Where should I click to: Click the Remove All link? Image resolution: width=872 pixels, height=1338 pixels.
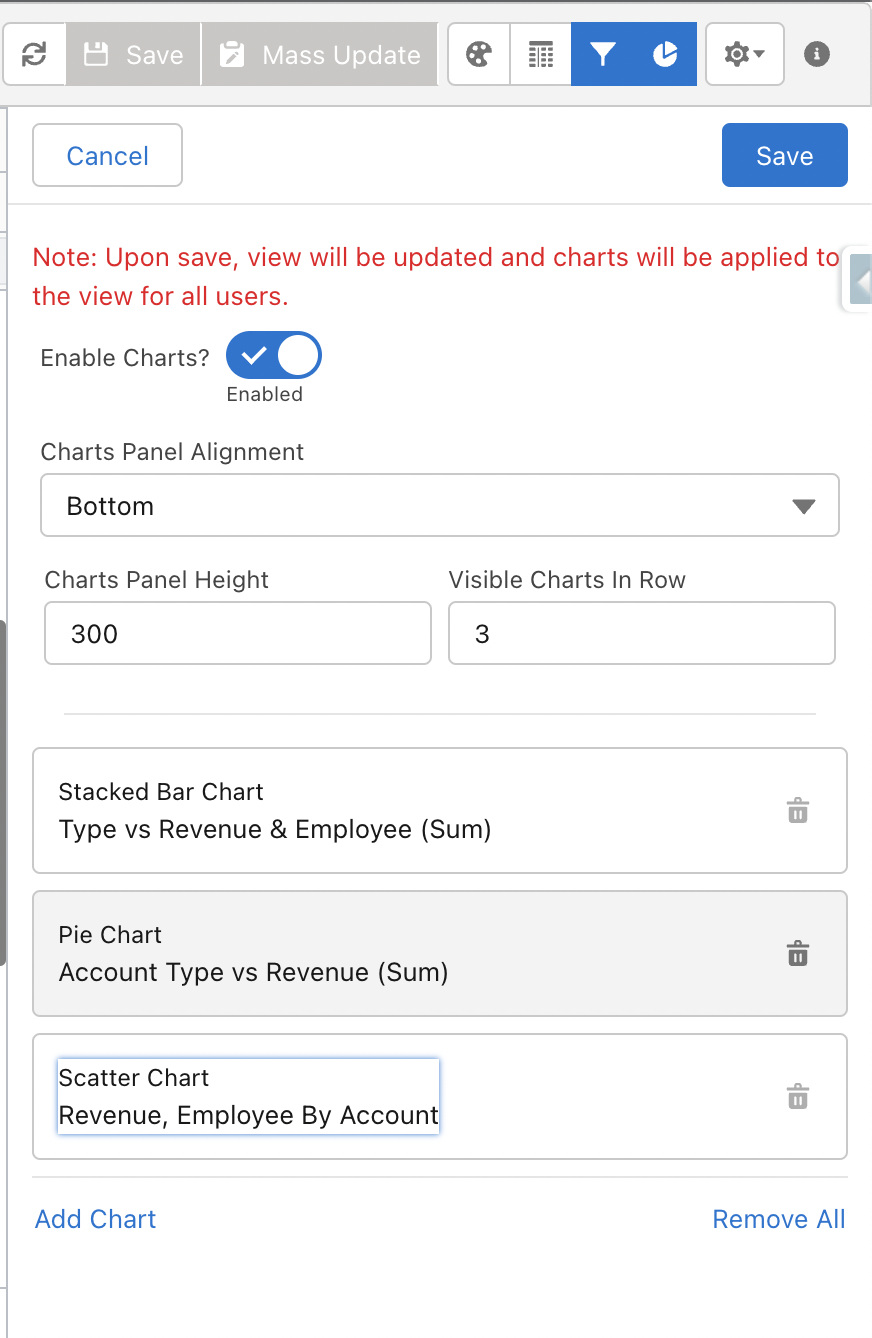pyautogui.click(x=778, y=1219)
